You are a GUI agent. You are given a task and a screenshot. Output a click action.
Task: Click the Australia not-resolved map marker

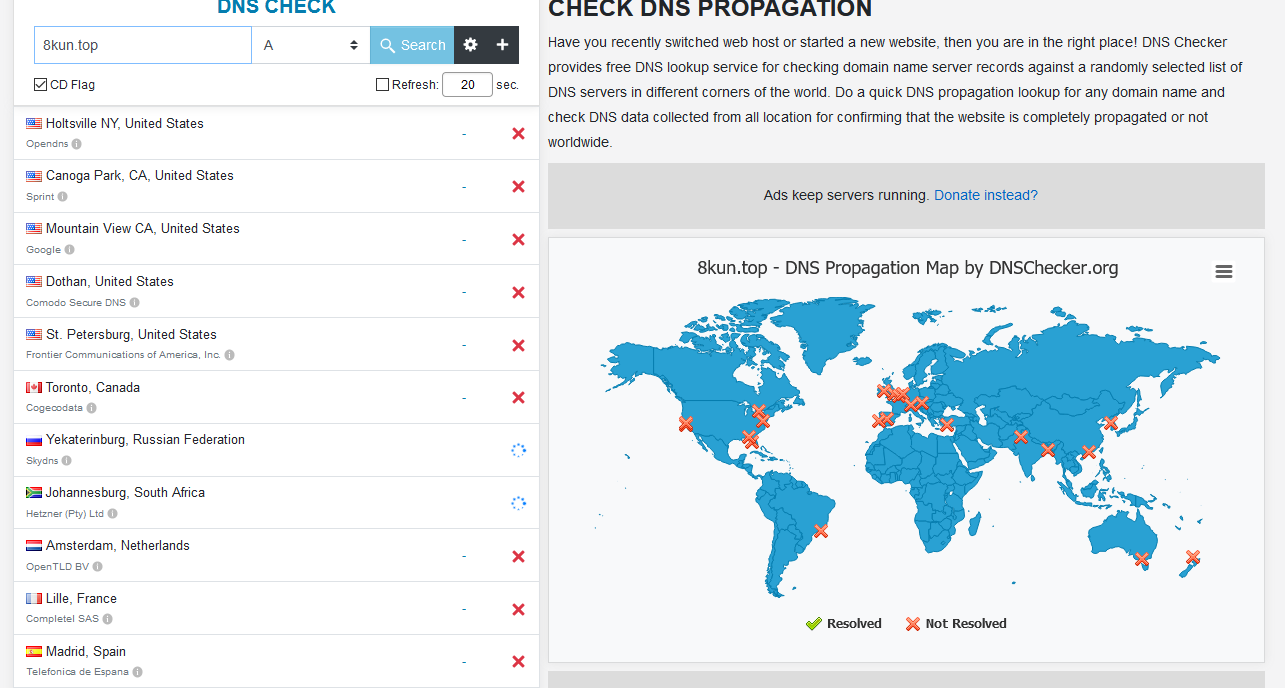tap(1141, 560)
